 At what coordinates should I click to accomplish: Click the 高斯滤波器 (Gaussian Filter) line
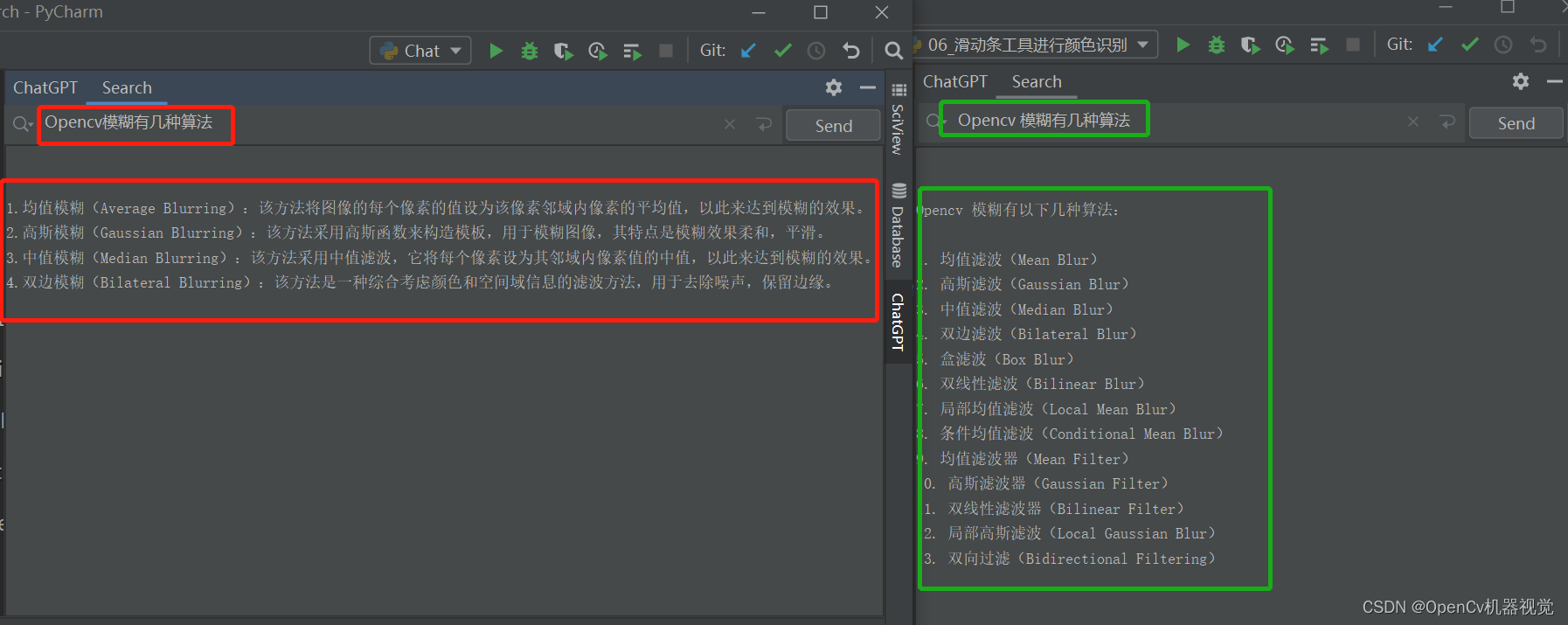[x=1047, y=483]
